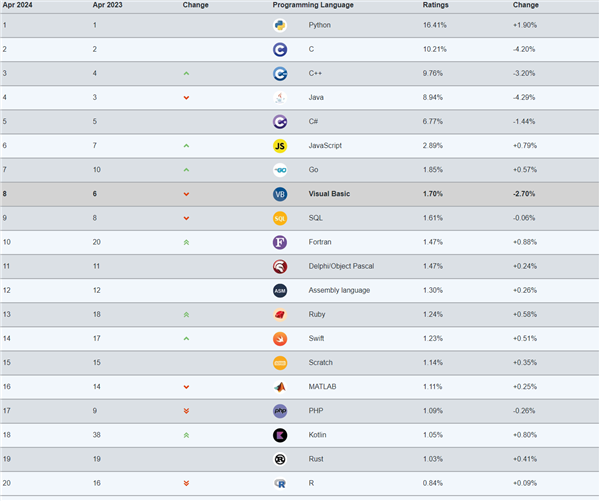
Task: Click the Swift logo icon
Action: (280, 338)
